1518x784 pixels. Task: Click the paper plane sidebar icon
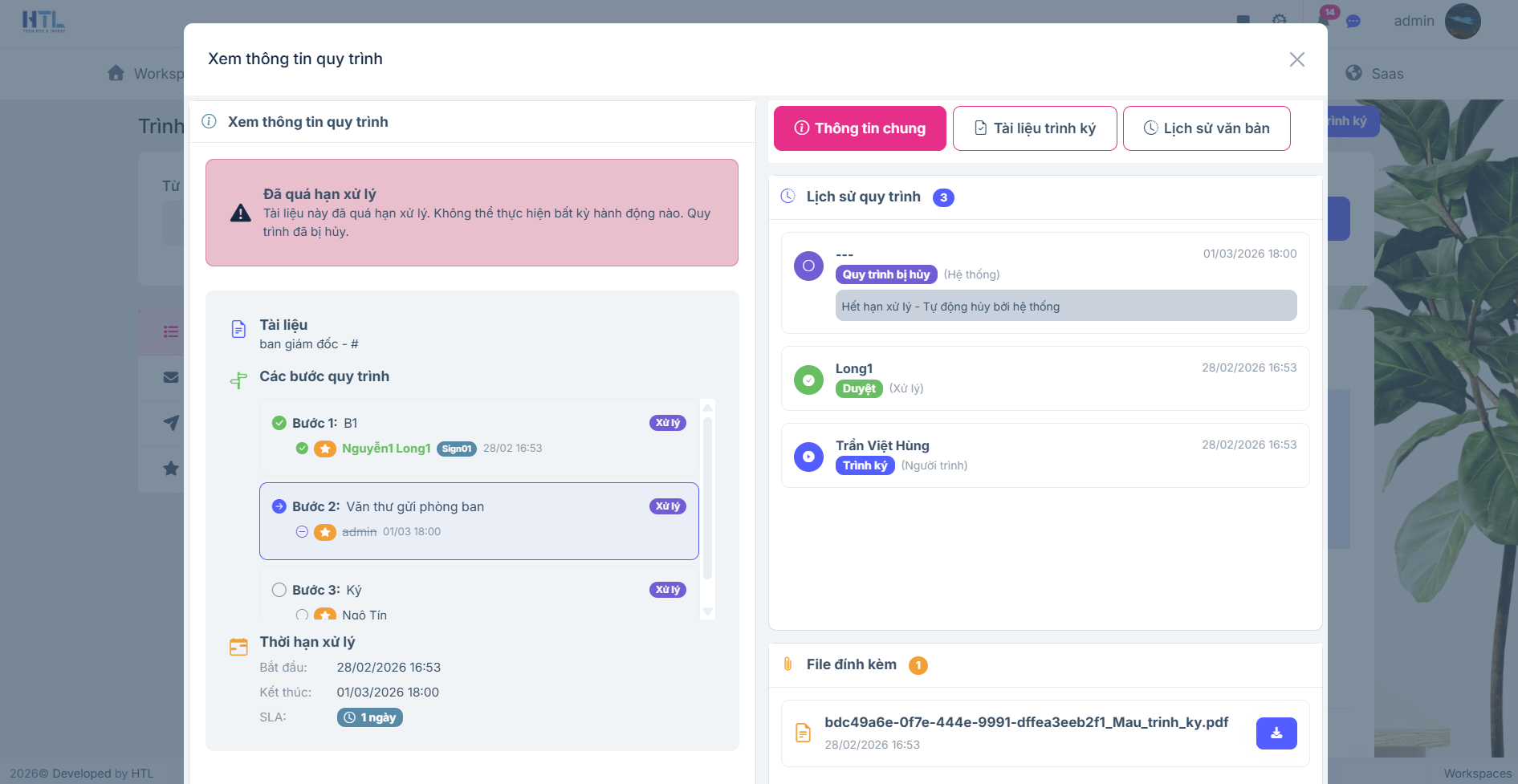pos(171,423)
